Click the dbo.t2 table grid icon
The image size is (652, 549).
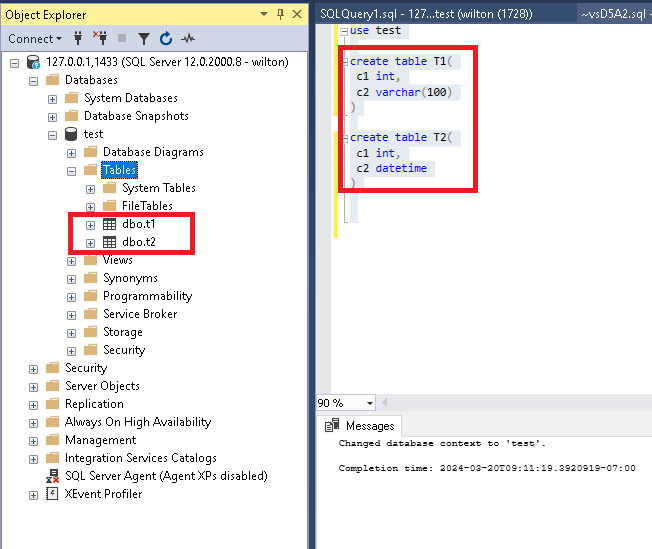click(x=109, y=242)
